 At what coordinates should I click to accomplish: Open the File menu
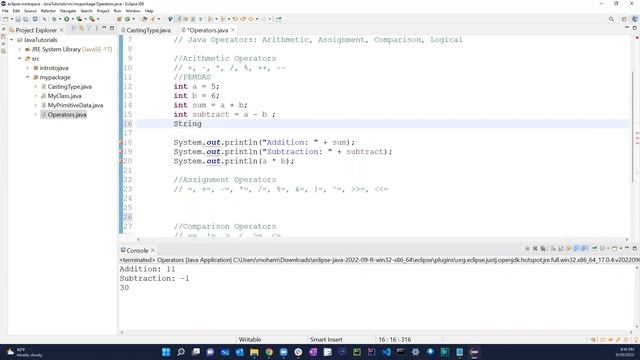(x=5, y=11)
